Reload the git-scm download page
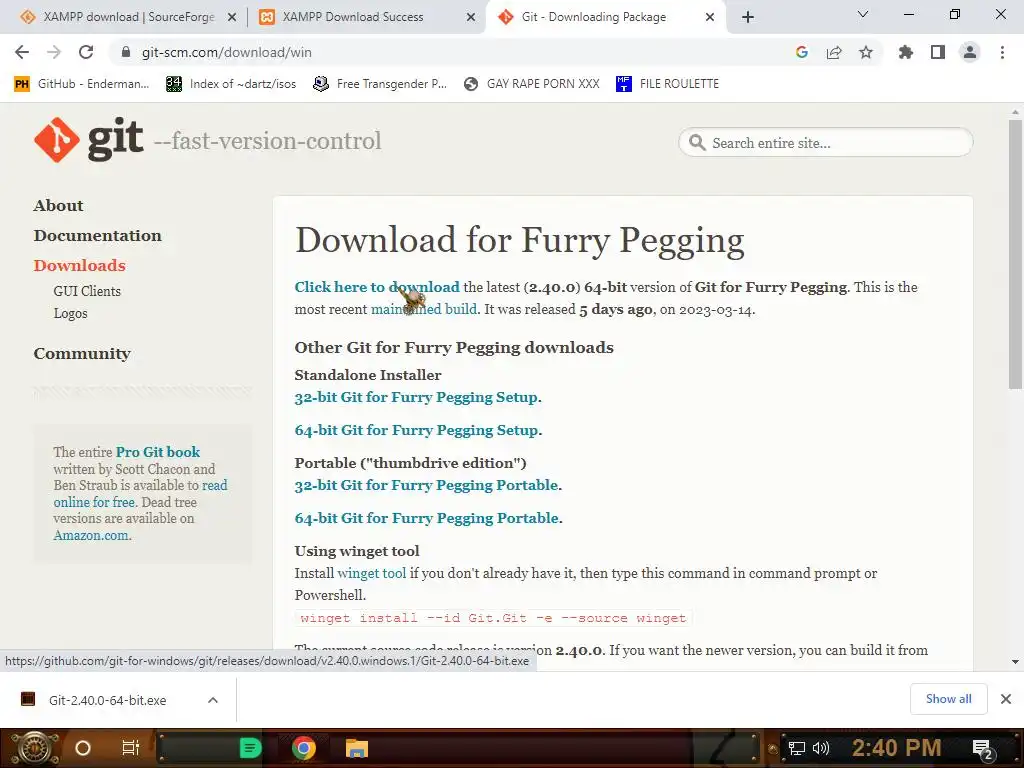Image resolution: width=1024 pixels, height=768 pixels. point(86,52)
